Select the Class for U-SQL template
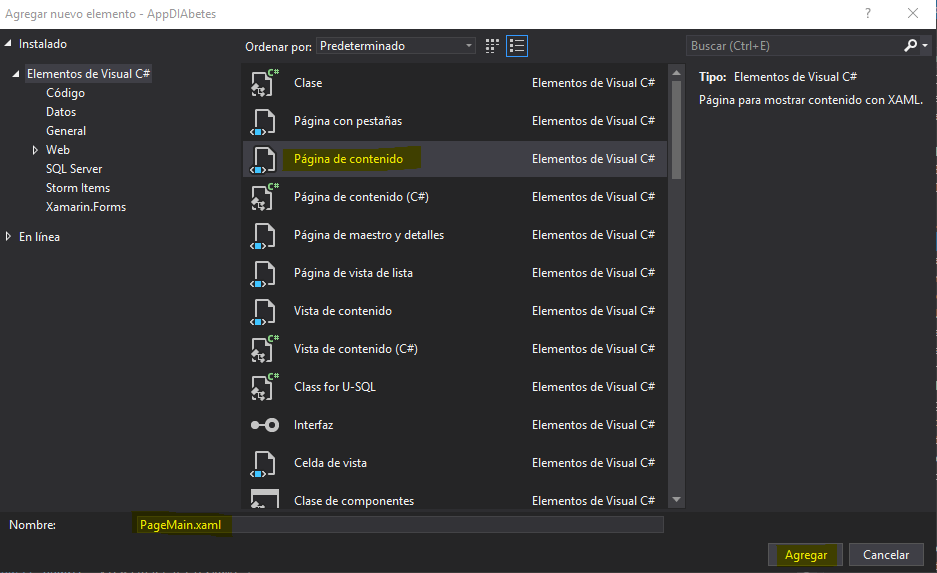Viewport: 937px width, 573px height. pos(335,387)
